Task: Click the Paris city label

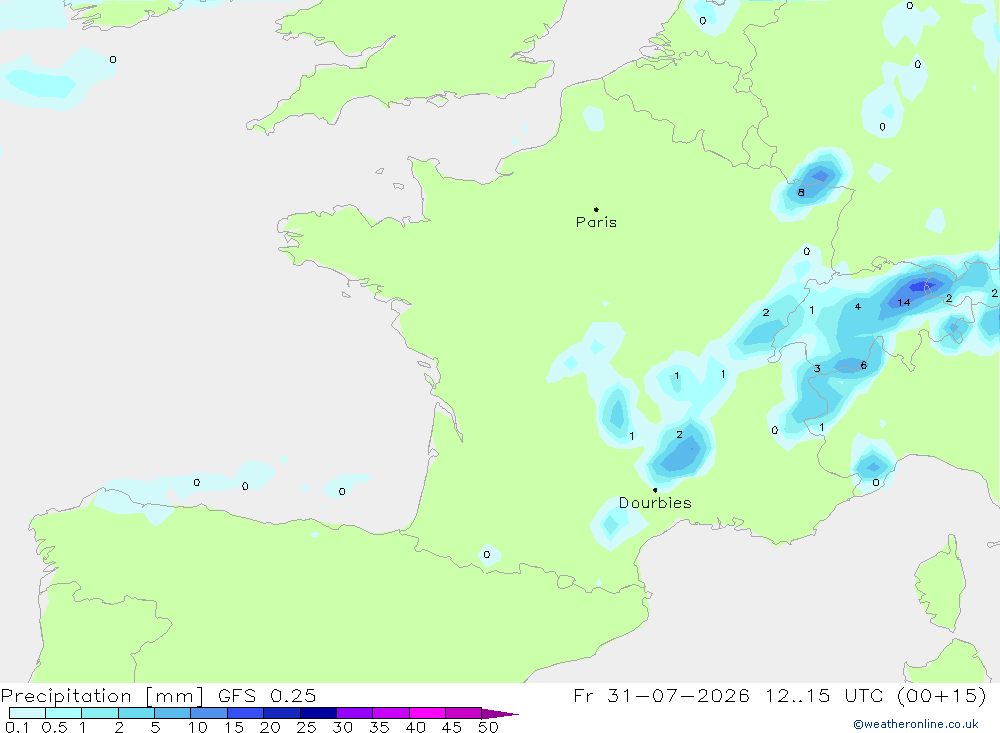Action: (x=596, y=222)
